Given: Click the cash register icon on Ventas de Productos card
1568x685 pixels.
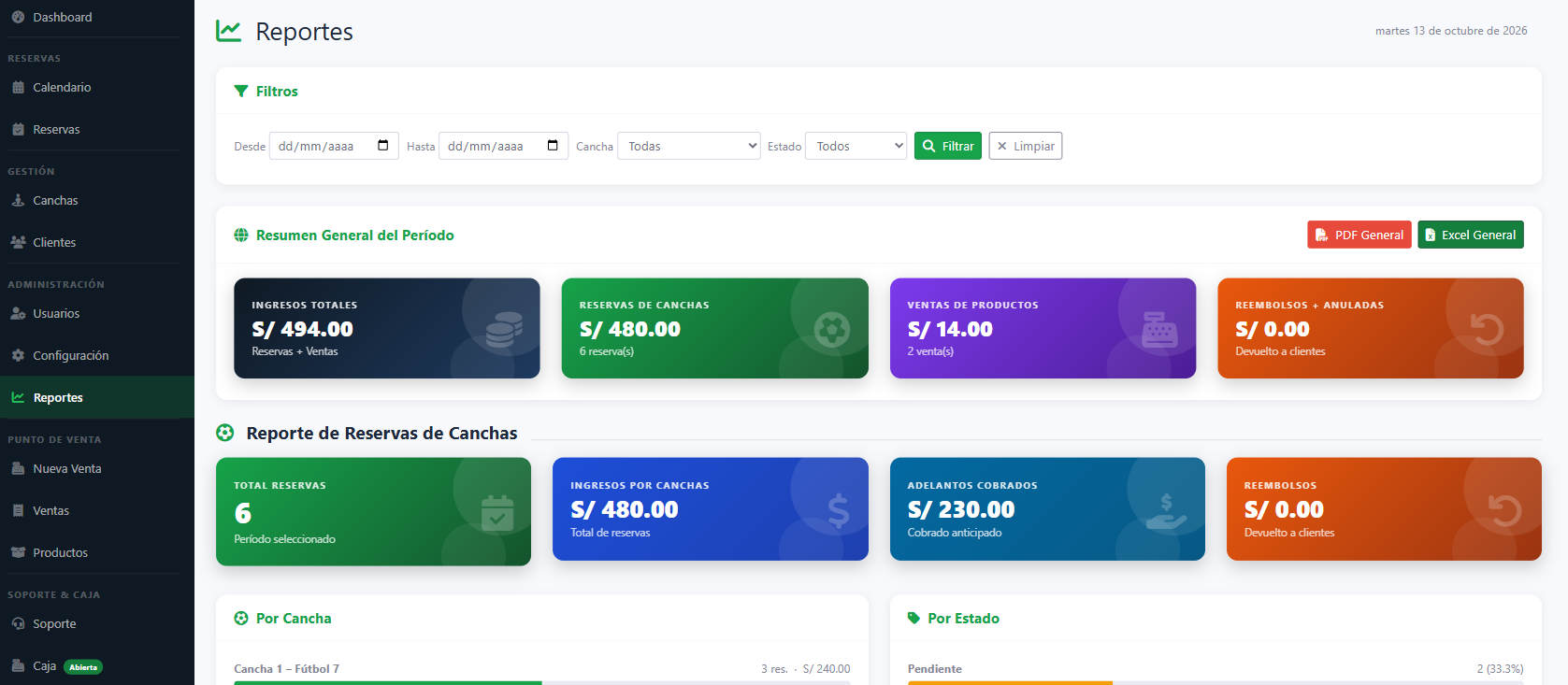Looking at the screenshot, I should pos(1159,329).
